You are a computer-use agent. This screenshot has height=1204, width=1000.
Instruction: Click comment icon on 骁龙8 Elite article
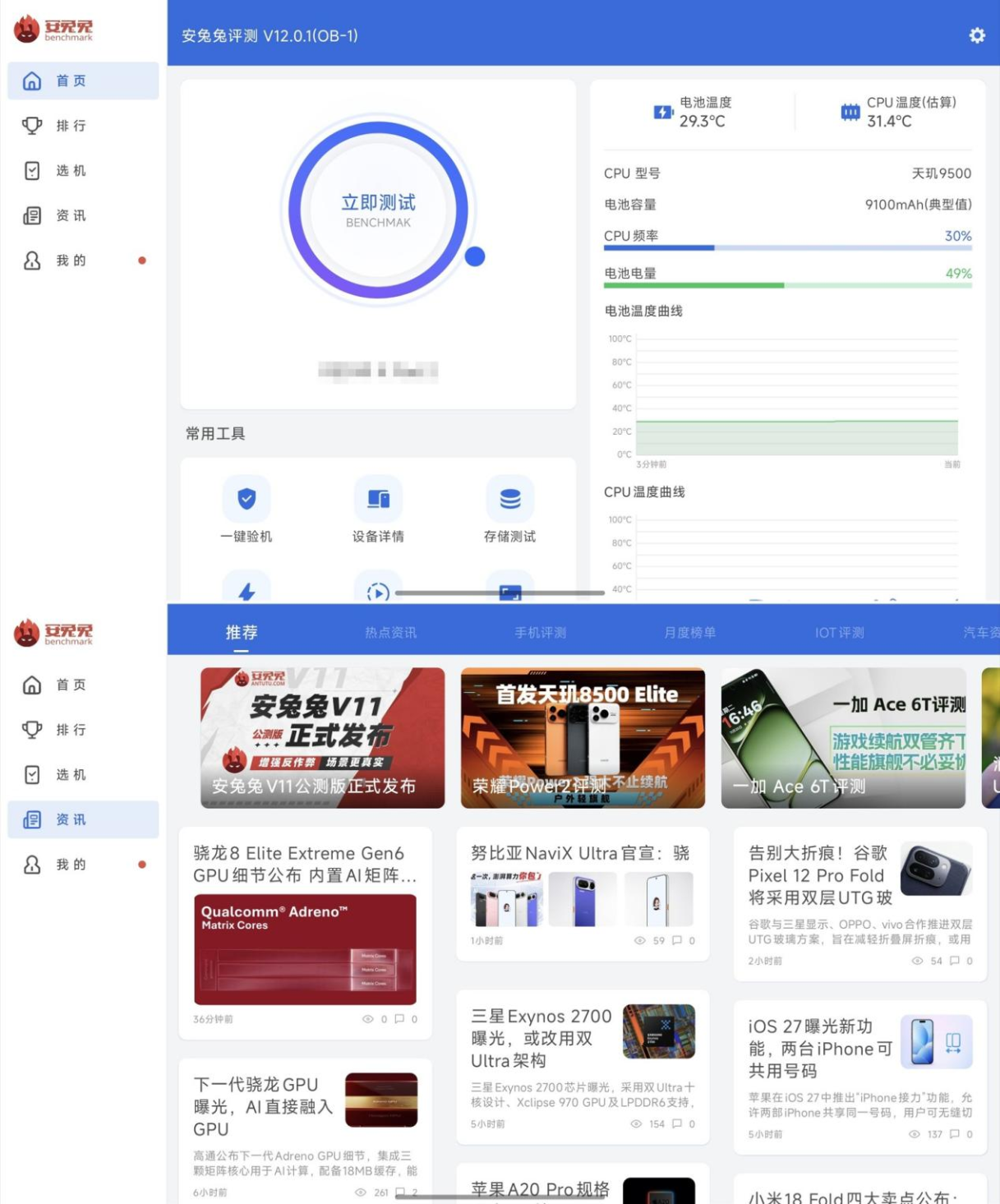(x=399, y=1019)
